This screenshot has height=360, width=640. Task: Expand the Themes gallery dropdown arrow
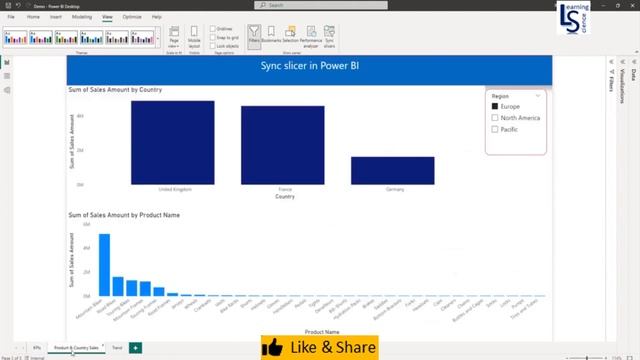(x=158, y=38)
